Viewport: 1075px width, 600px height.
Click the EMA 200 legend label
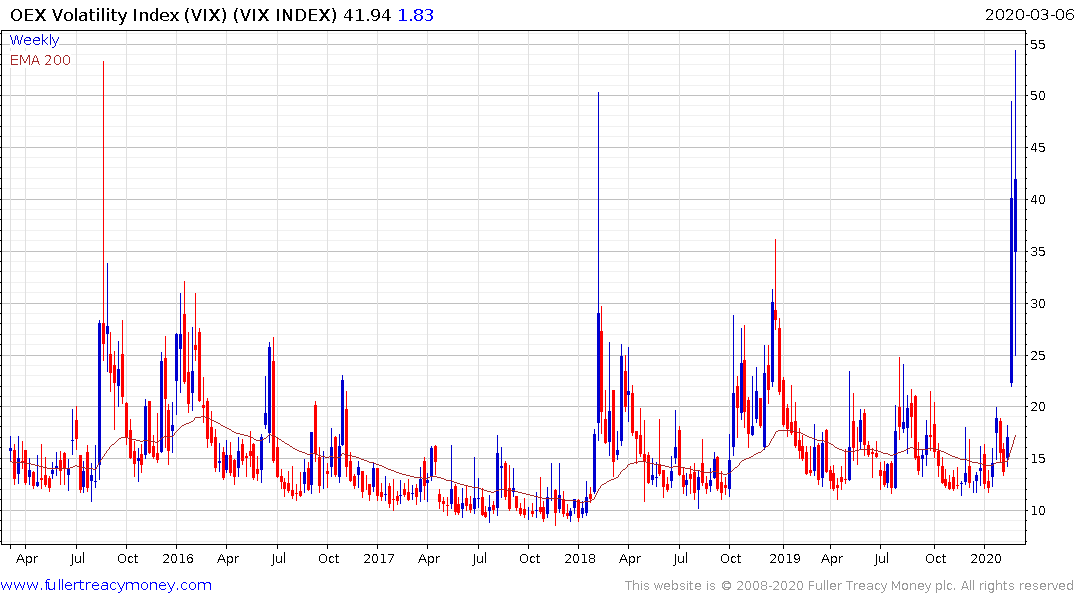pyautogui.click(x=40, y=60)
